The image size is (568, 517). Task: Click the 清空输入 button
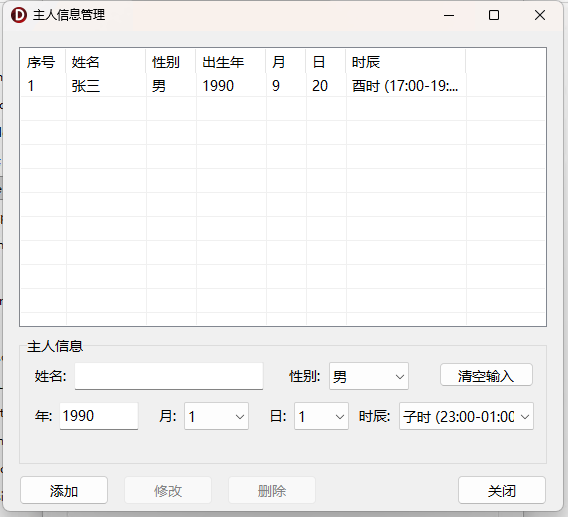coord(486,375)
